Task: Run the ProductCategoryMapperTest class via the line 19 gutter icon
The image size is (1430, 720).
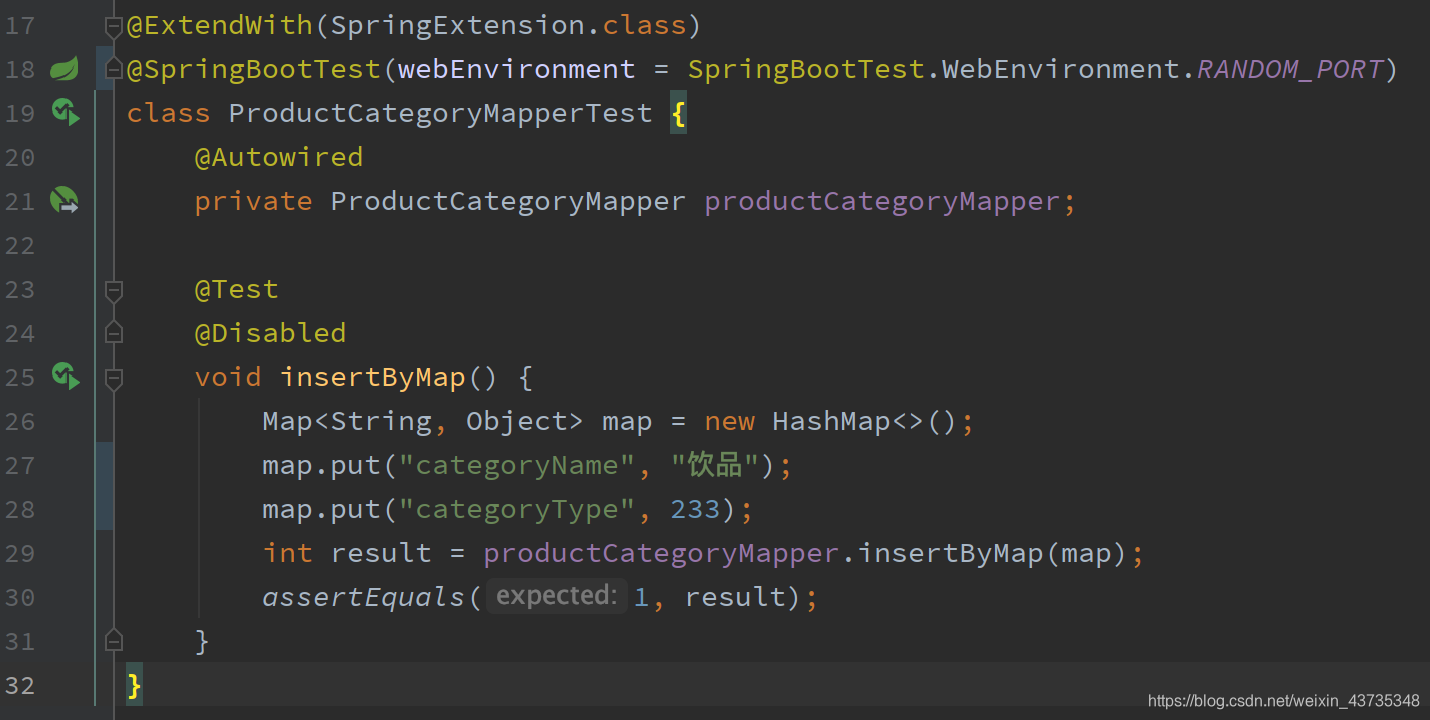Action: (65, 113)
